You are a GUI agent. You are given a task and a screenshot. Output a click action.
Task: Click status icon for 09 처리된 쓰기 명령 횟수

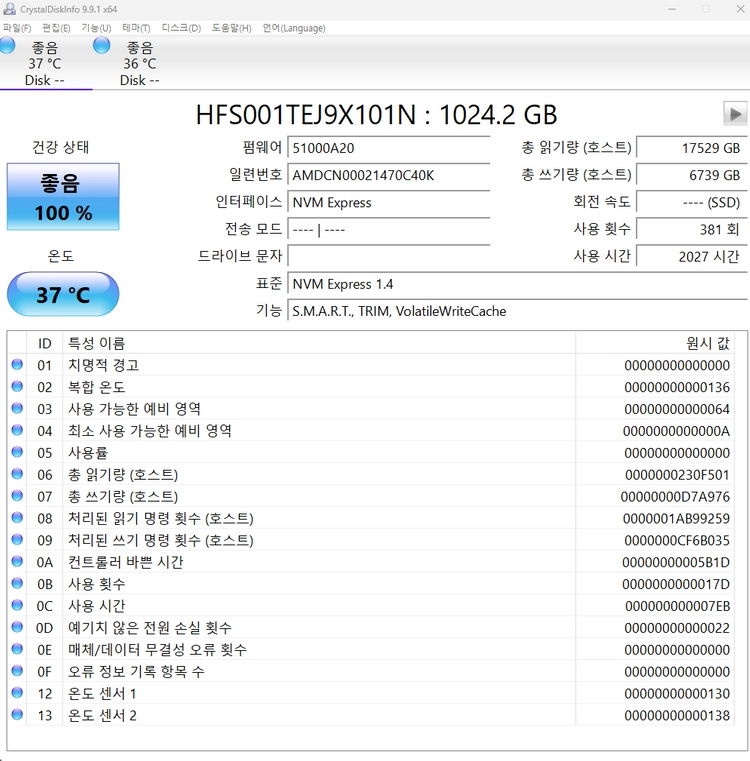(x=17, y=540)
